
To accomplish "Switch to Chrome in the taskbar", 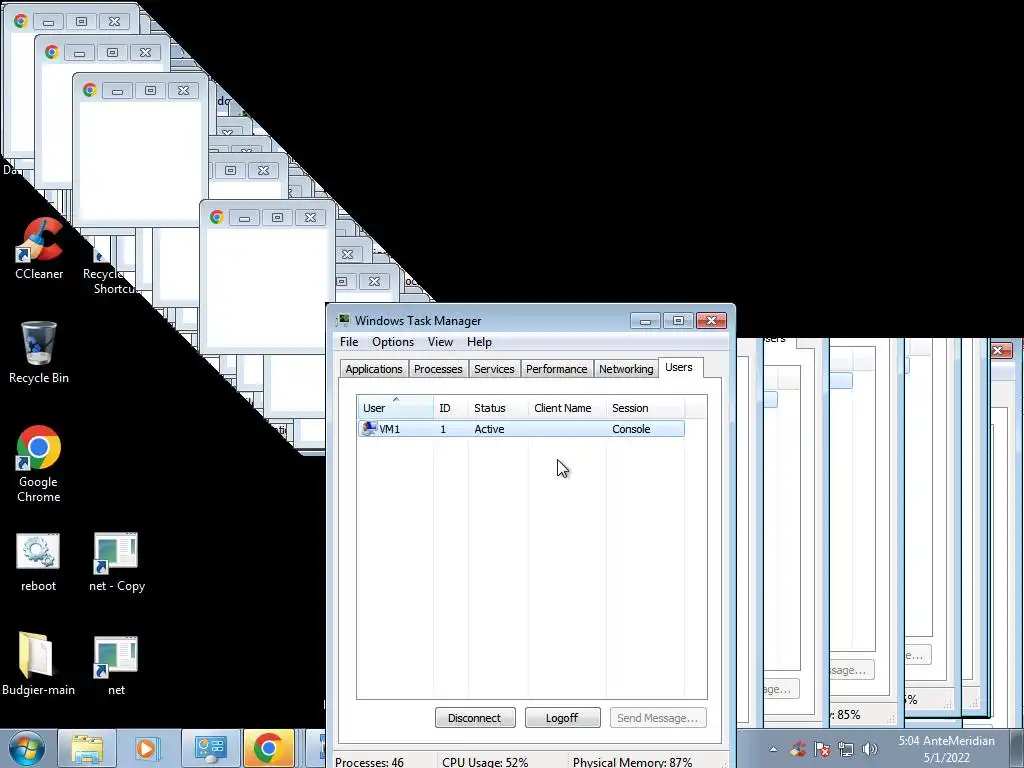I will click(268, 748).
